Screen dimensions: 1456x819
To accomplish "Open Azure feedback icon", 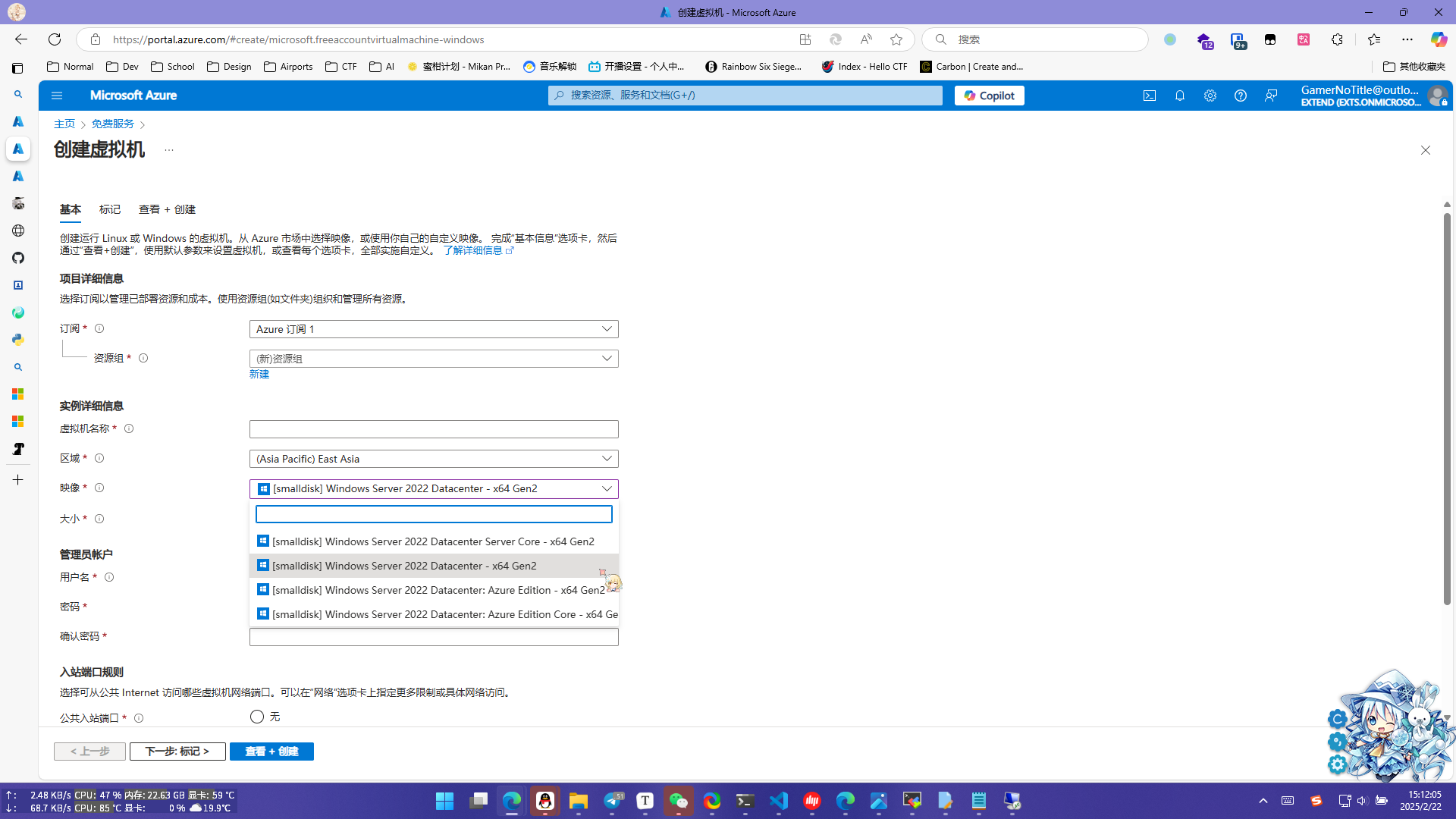I will coord(1271,96).
